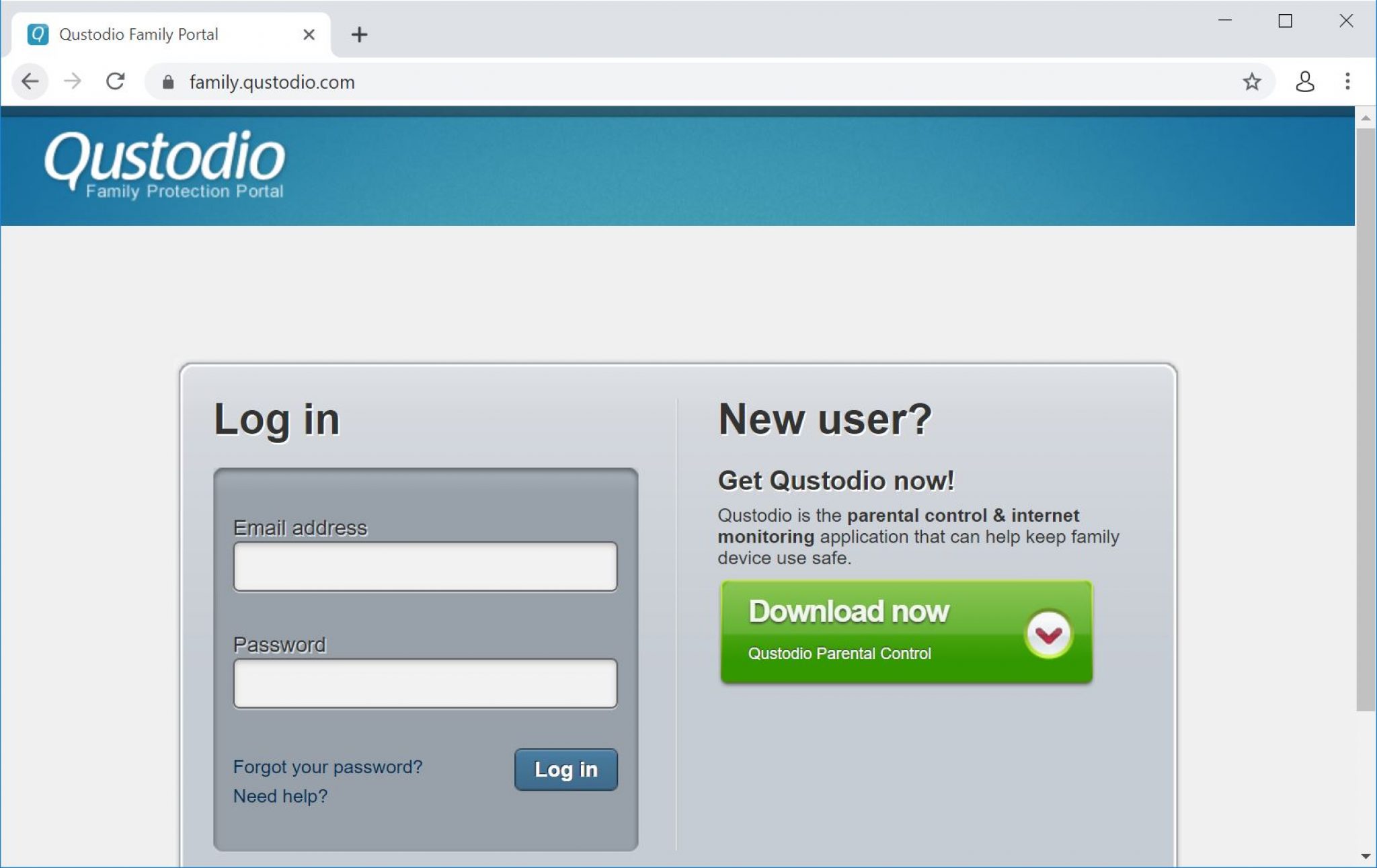Viewport: 1377px width, 868px height.
Task: Click the Qustodio favicon on the tab
Action: [38, 34]
